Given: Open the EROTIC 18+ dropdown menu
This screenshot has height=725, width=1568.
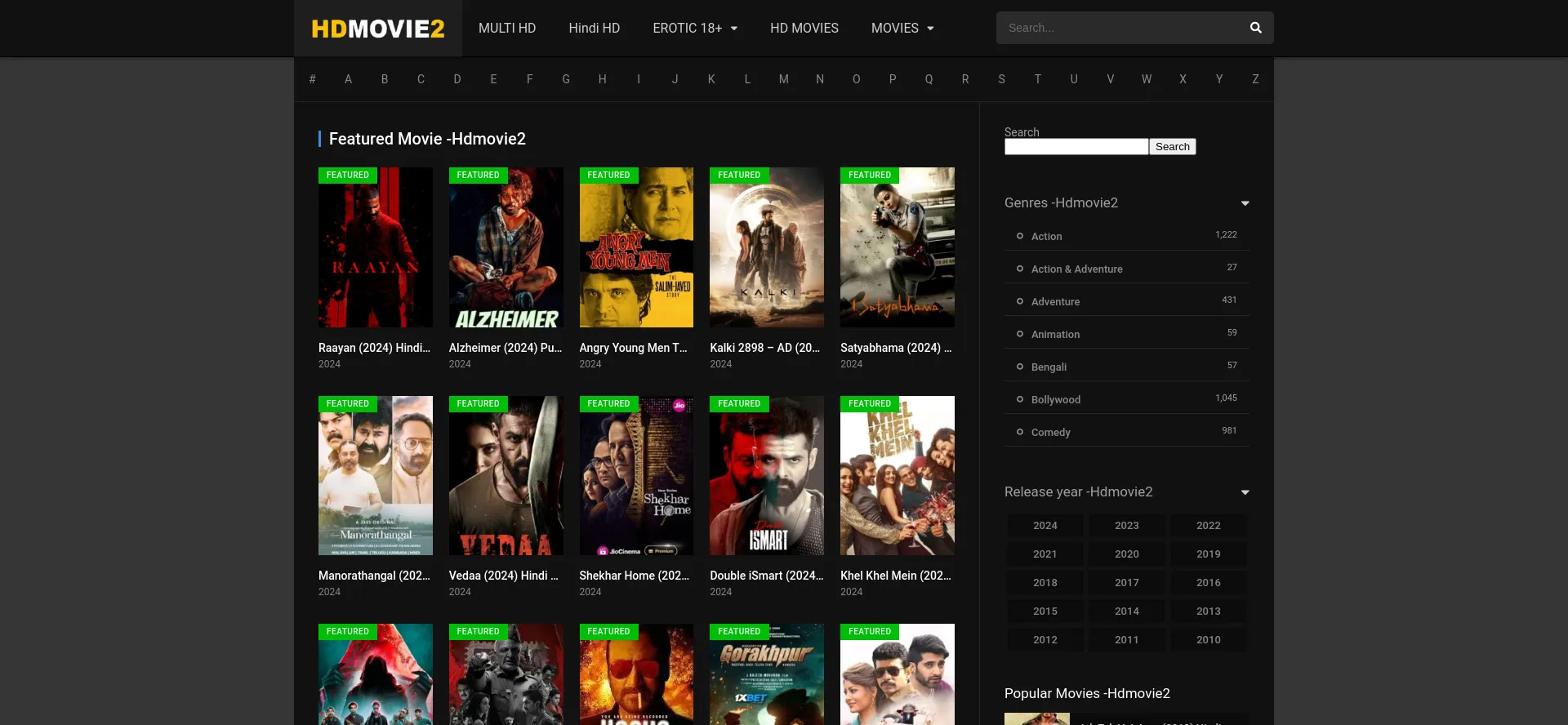Looking at the screenshot, I should 695,28.
